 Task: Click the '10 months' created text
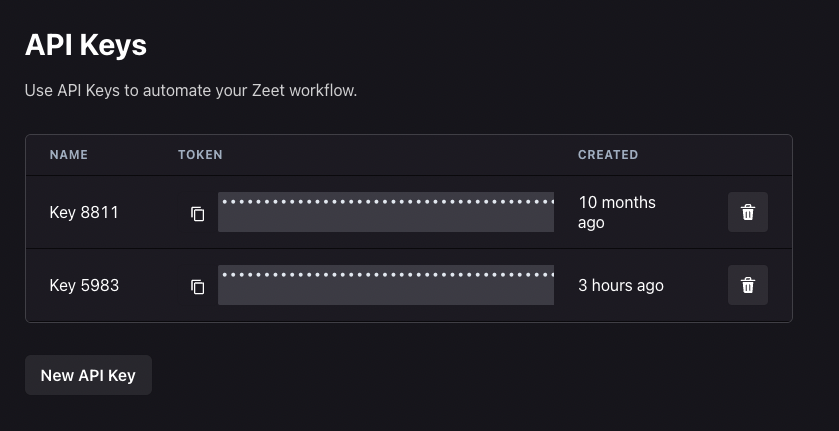tap(616, 202)
